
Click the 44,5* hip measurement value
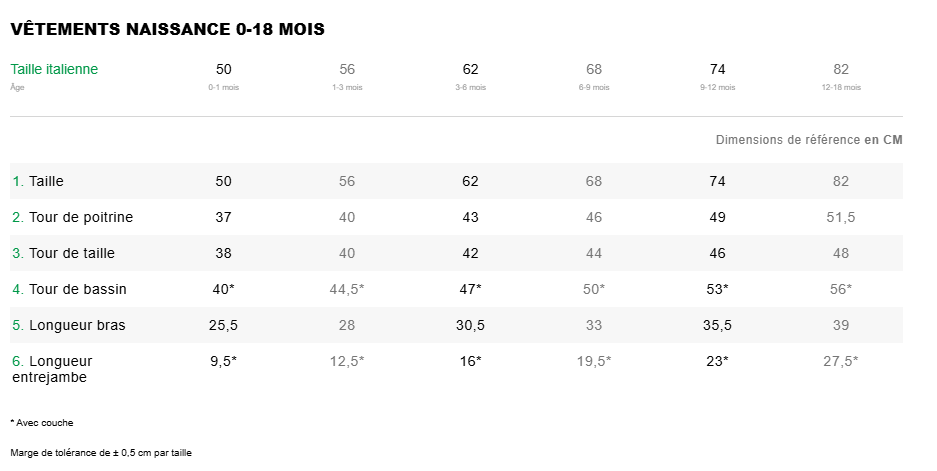(347, 289)
